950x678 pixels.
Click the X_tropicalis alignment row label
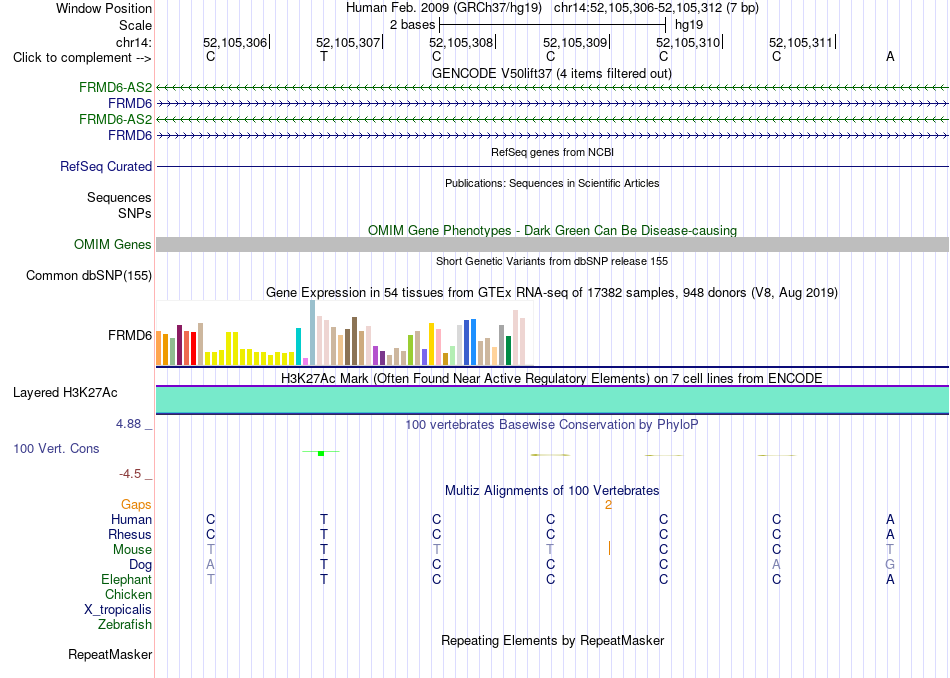tap(118, 610)
